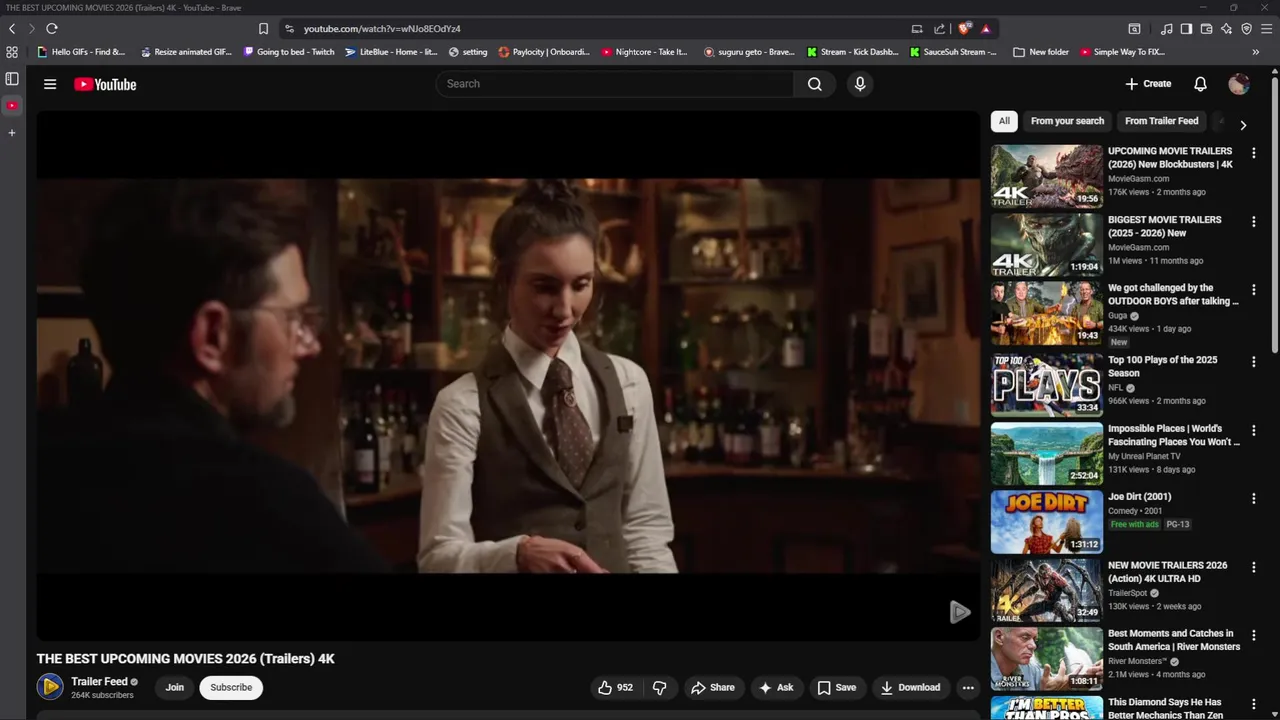1280x720 pixels.
Task: Open options for NEW MOVIE TRAILERS 2026 video
Action: tap(1253, 567)
